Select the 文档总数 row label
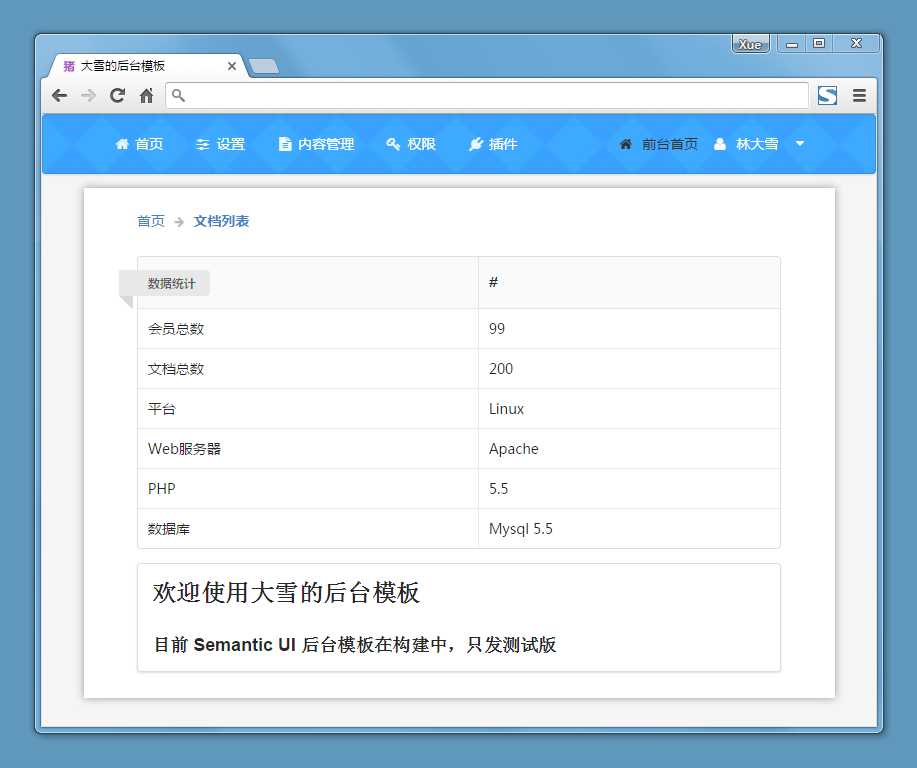 [x=176, y=369]
